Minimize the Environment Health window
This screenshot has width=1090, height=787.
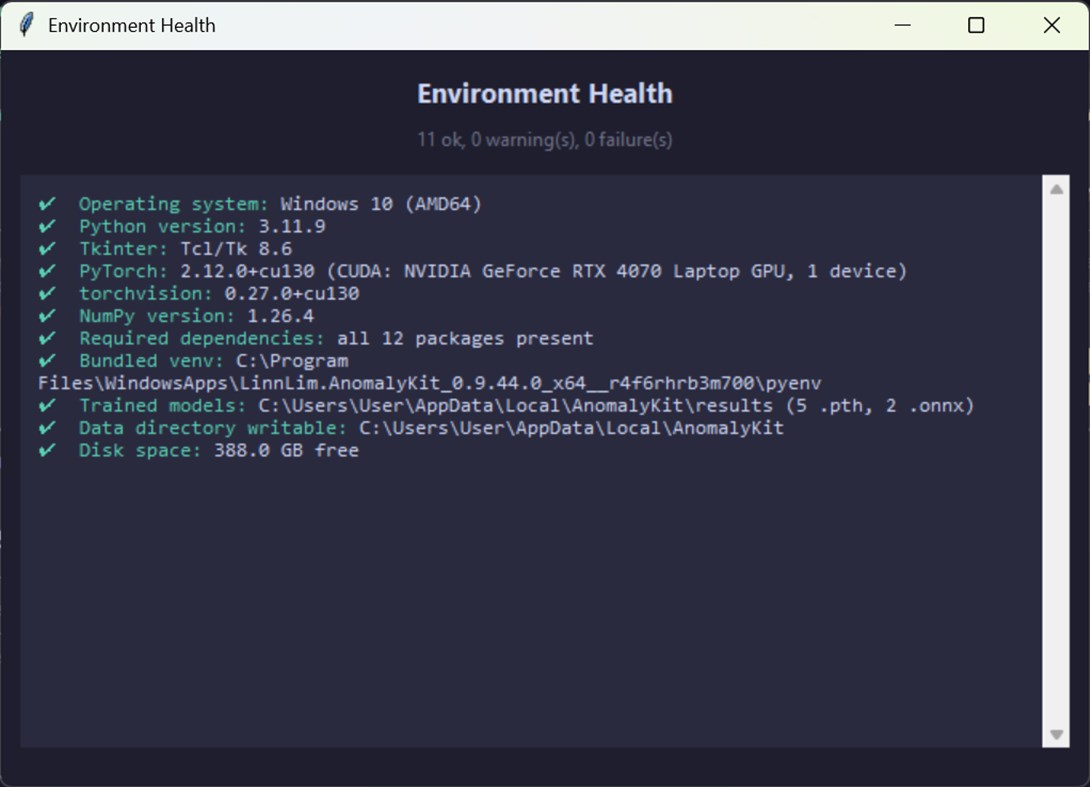tap(902, 25)
